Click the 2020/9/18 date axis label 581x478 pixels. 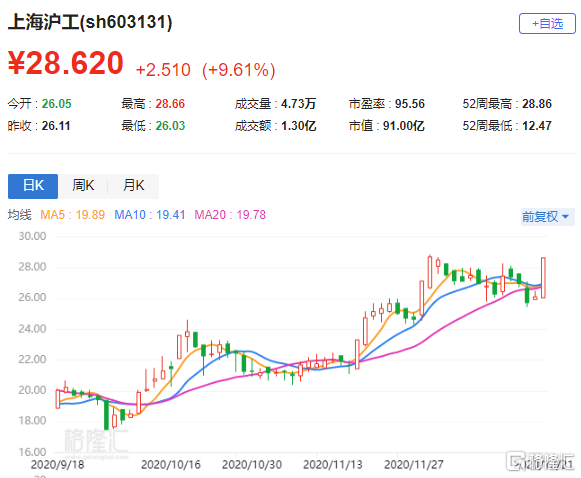pyautogui.click(x=57, y=465)
